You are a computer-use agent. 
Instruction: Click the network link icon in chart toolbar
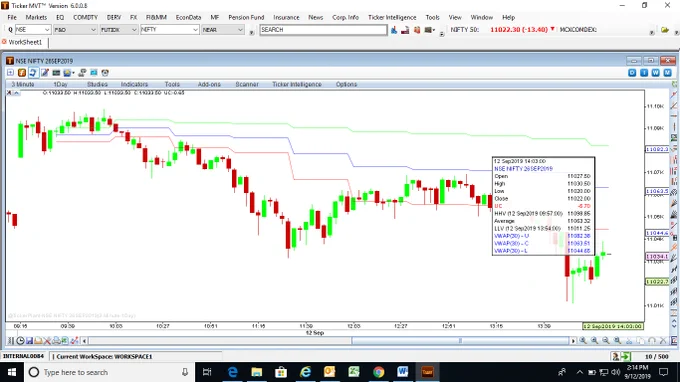[x=82, y=72]
